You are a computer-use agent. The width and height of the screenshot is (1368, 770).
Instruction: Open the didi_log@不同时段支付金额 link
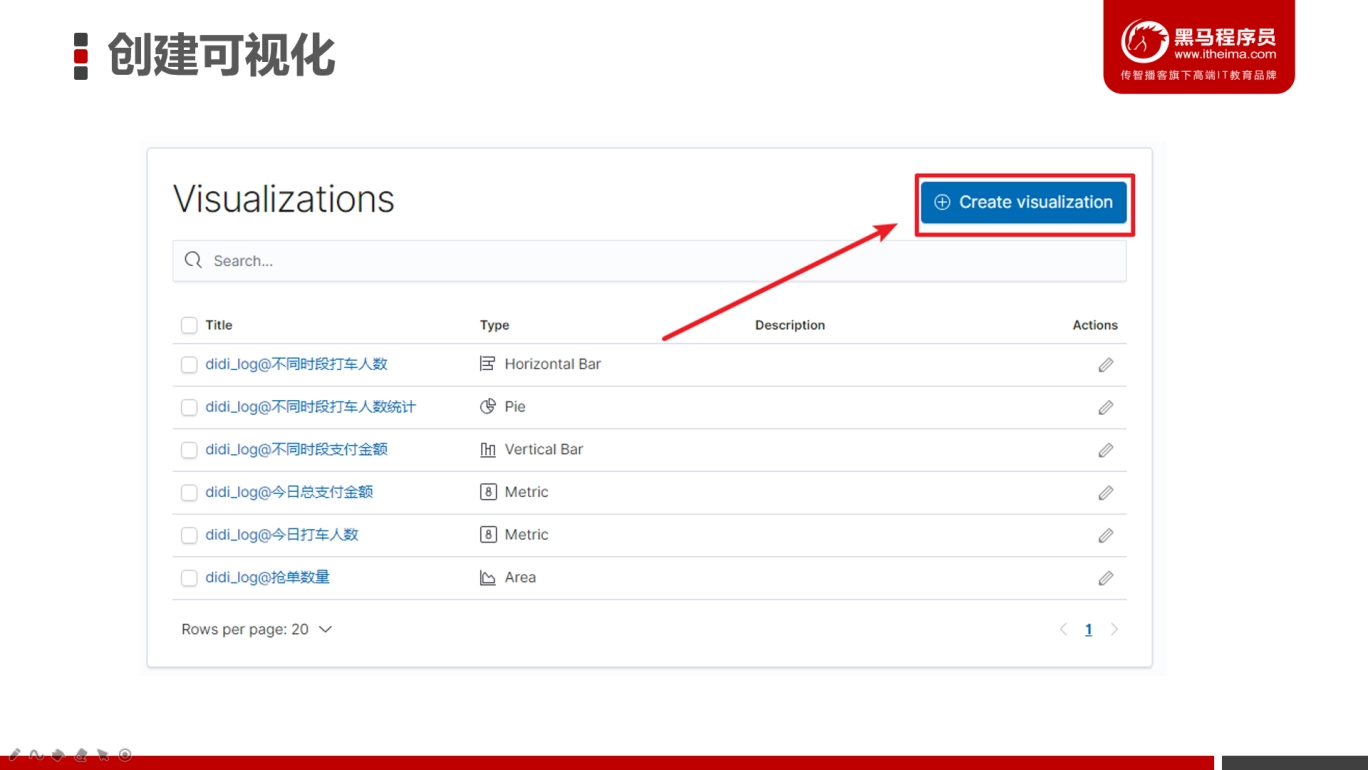click(296, 449)
